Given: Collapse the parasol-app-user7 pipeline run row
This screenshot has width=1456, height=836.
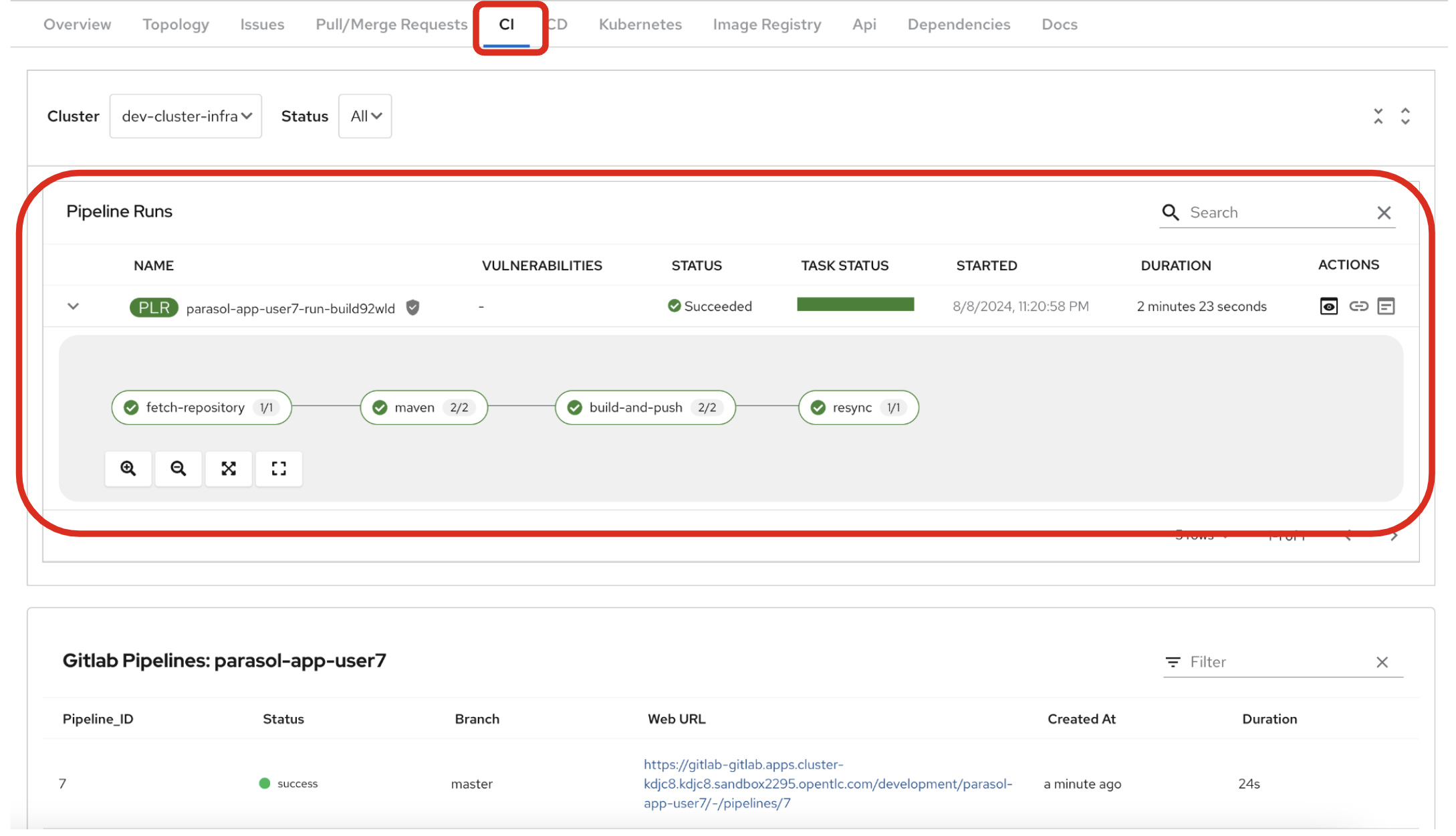Looking at the screenshot, I should [x=74, y=306].
